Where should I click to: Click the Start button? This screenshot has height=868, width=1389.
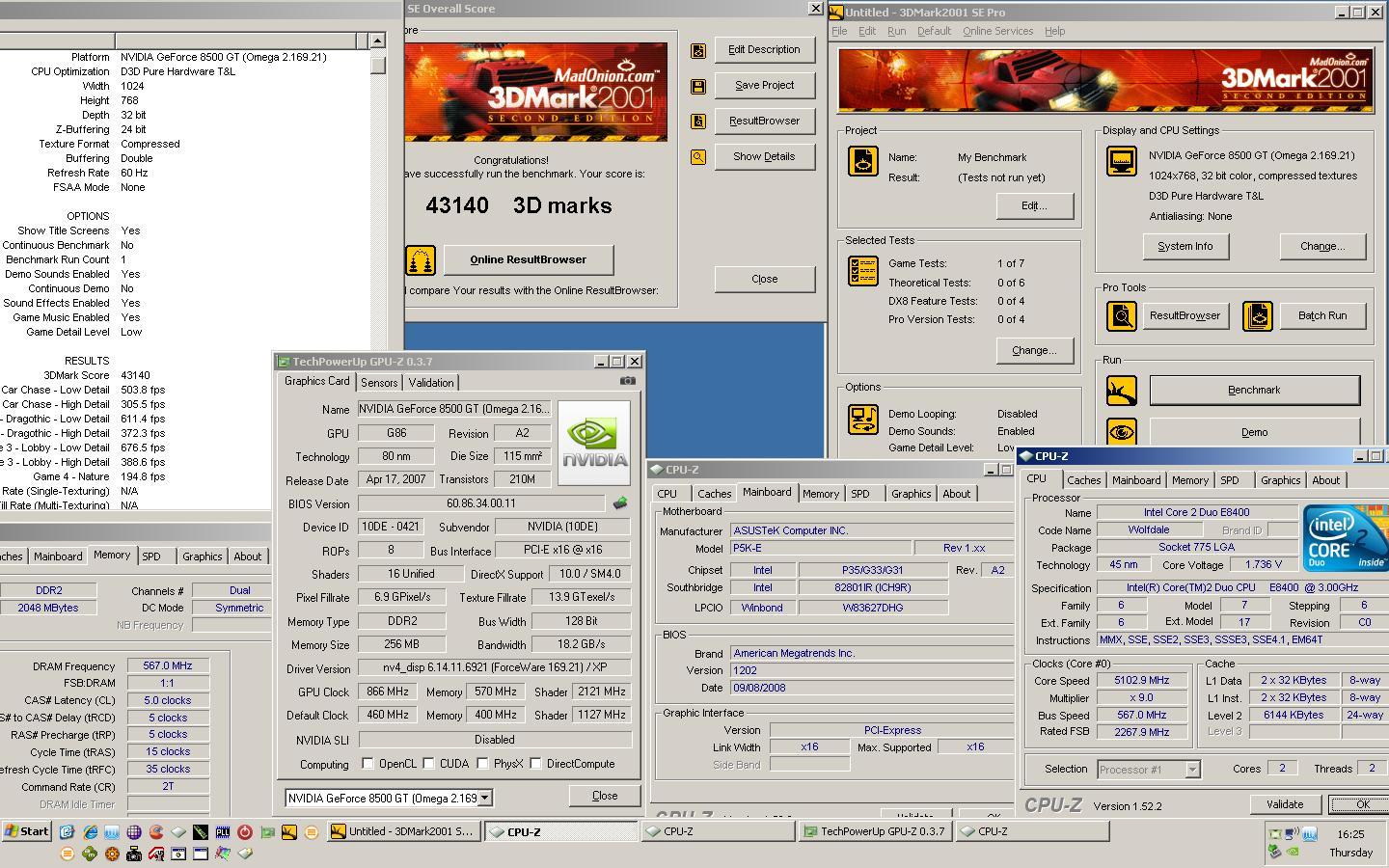pyautogui.click(x=27, y=831)
